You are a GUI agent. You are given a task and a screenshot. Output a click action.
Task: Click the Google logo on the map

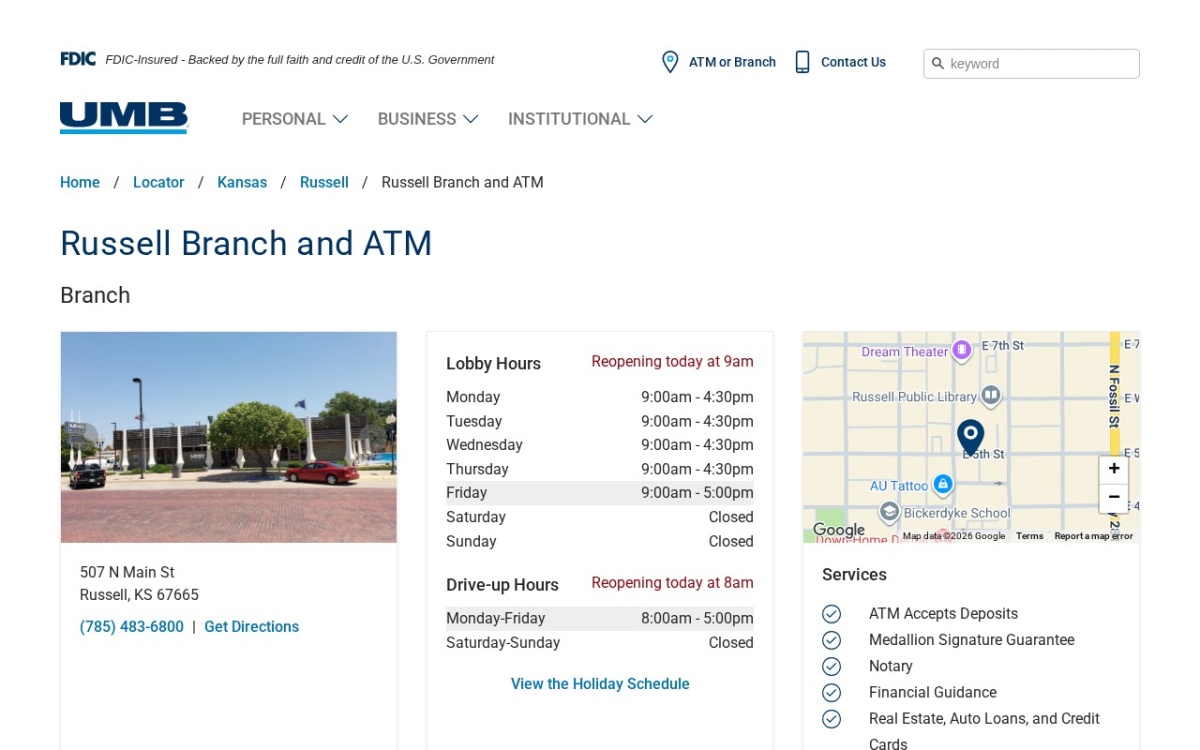839,530
